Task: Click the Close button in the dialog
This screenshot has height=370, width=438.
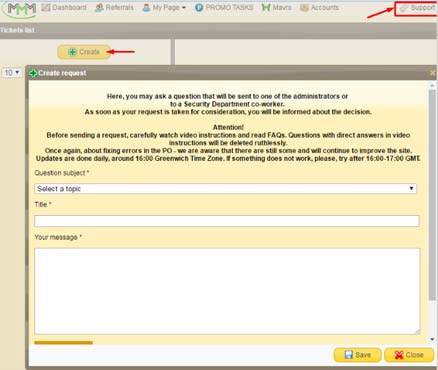Action: click(409, 355)
